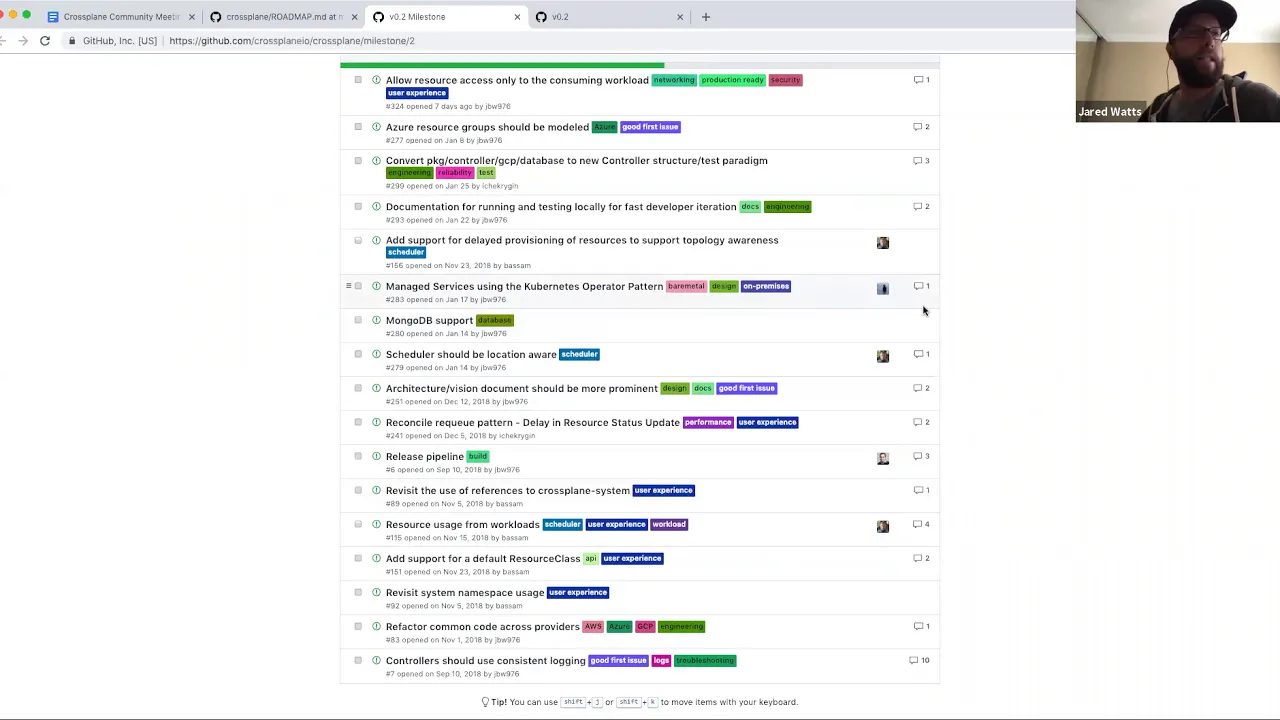Viewport: 1280px width, 720px height.
Task: Click the lightbulb Tip icon at bottom
Action: tap(485, 702)
